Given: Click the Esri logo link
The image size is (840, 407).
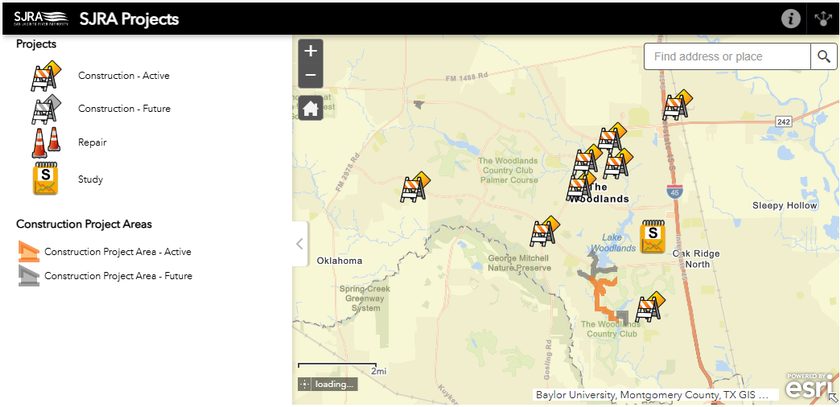Looking at the screenshot, I should (808, 387).
